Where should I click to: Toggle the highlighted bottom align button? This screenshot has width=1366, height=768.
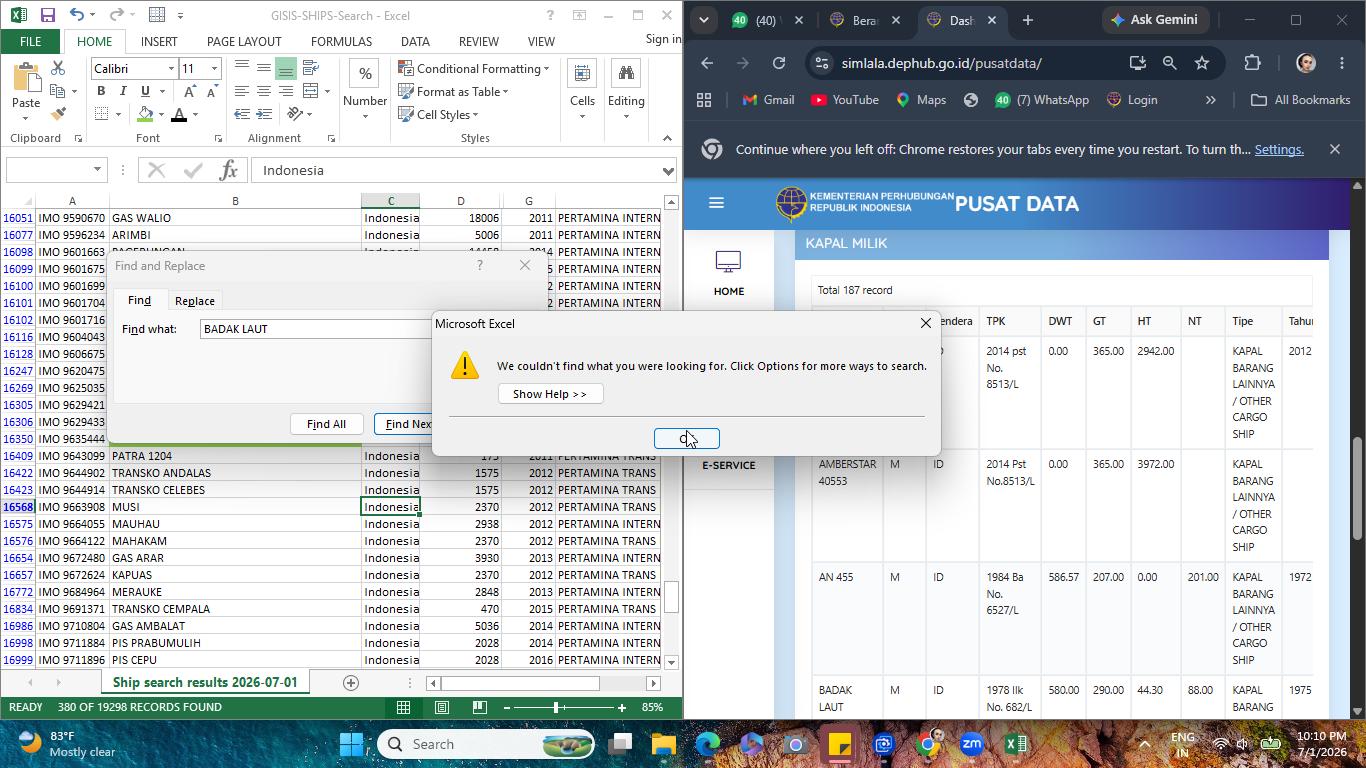pyautogui.click(x=285, y=68)
